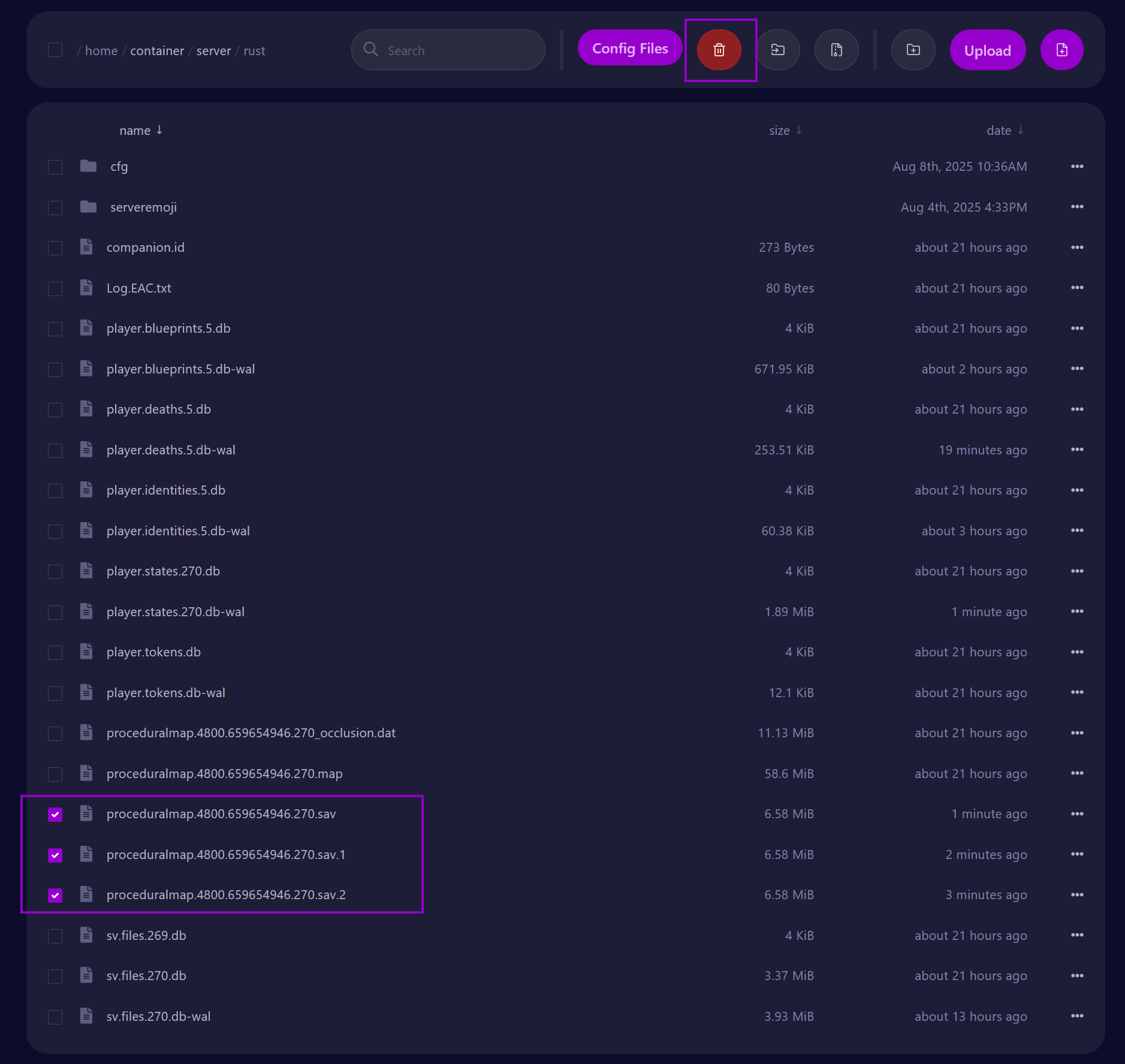1125x1064 pixels.
Task: Open the actions menu for sv.files.270.db
Action: (x=1076, y=975)
